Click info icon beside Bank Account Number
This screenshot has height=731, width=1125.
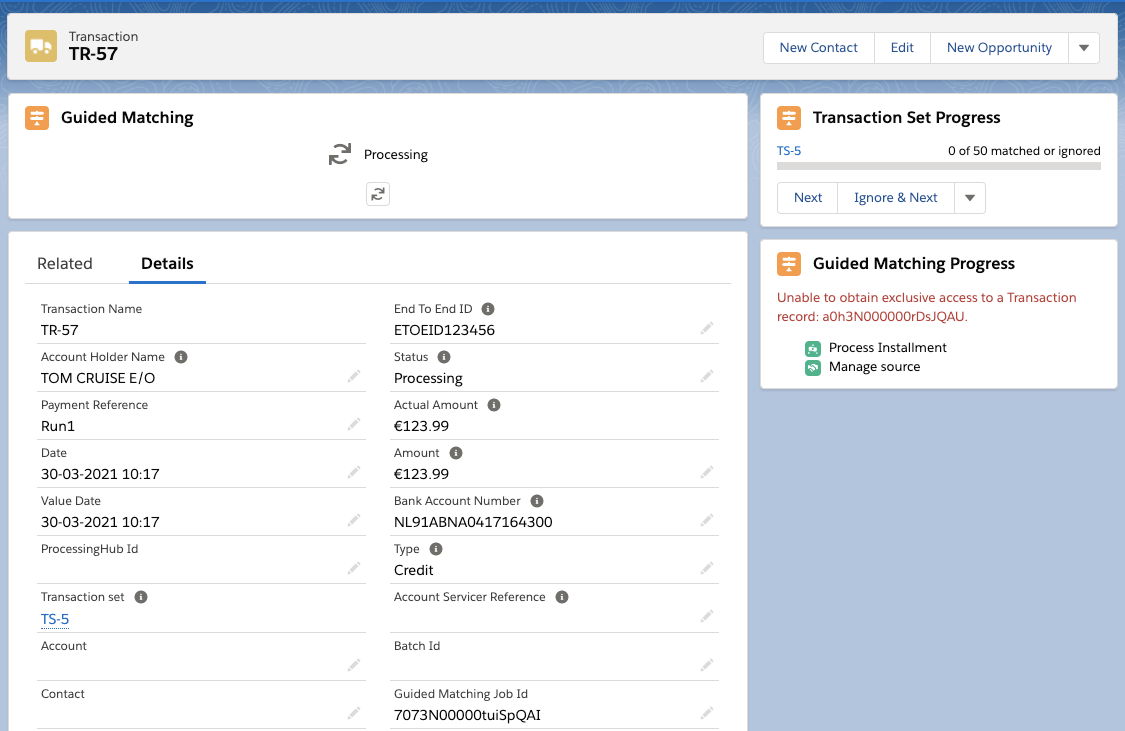tap(537, 501)
